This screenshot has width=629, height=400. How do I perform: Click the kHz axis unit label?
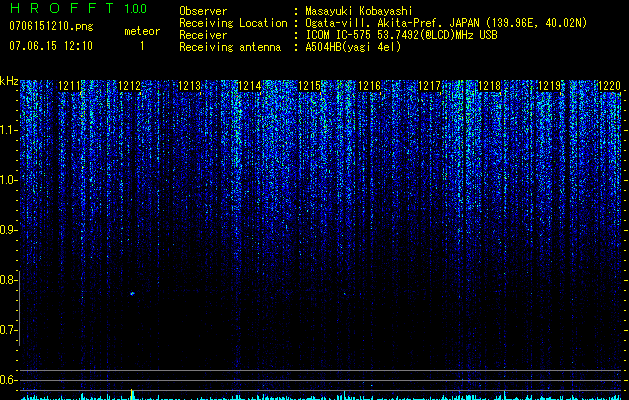pyautogui.click(x=9, y=81)
